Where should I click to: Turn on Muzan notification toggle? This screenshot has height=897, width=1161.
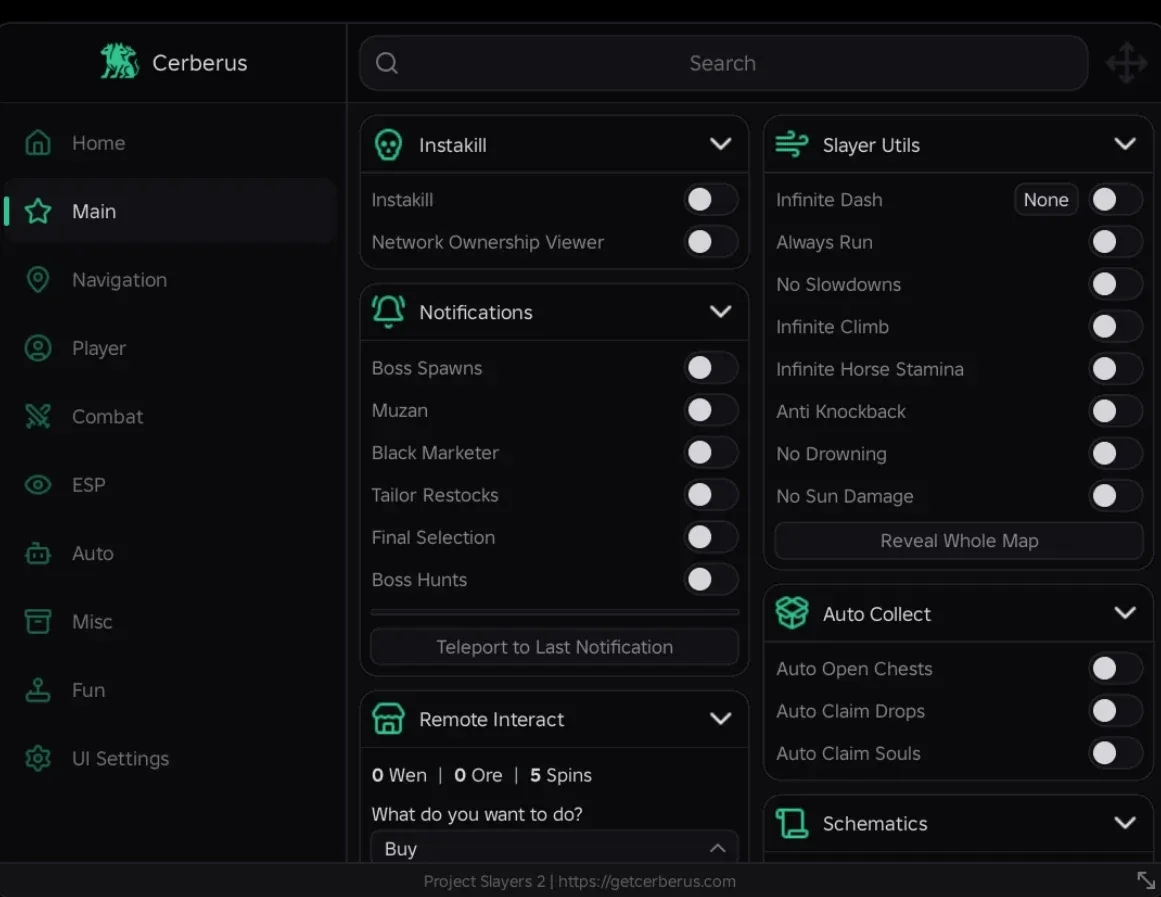pyautogui.click(x=711, y=410)
